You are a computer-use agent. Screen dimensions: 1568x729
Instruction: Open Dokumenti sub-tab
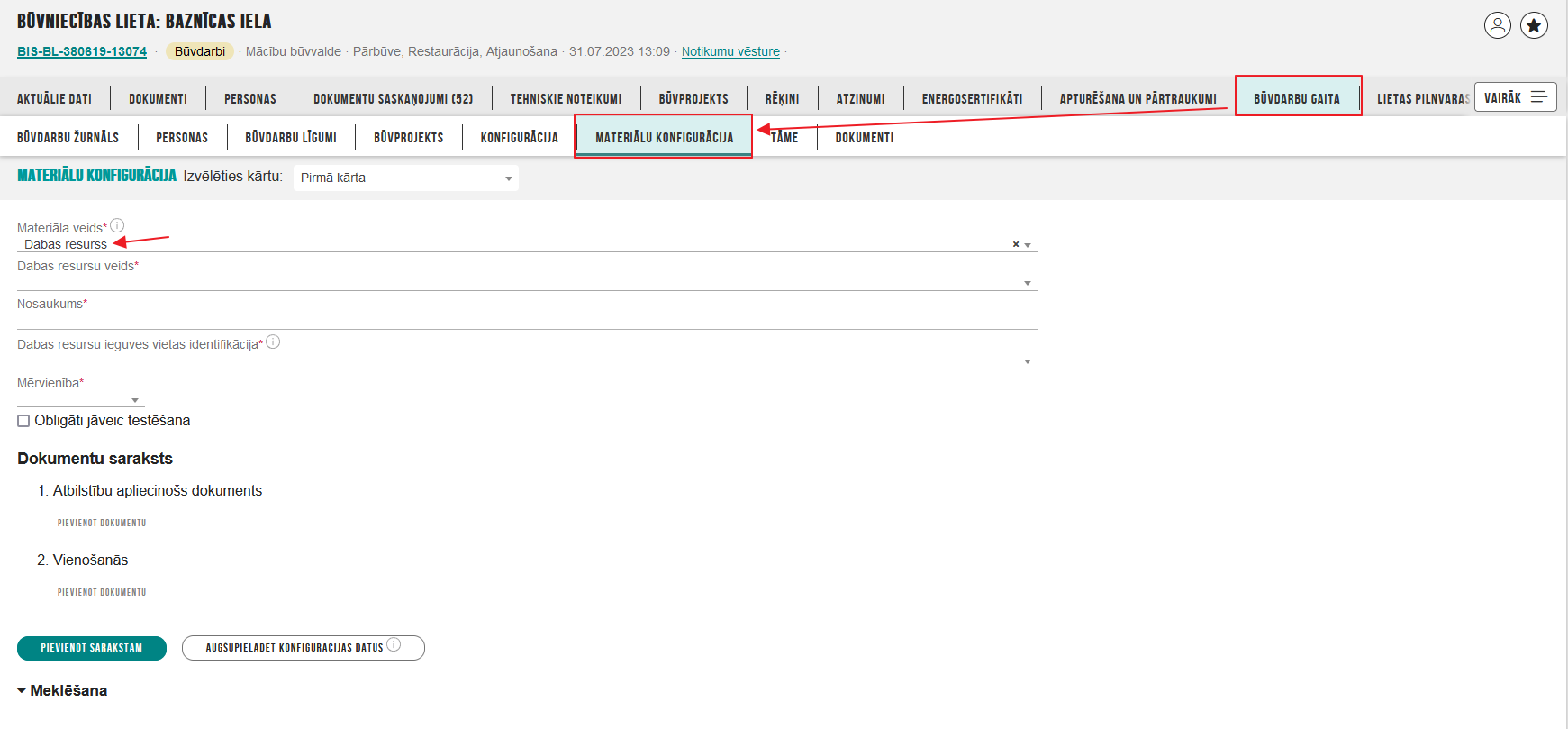(865, 137)
